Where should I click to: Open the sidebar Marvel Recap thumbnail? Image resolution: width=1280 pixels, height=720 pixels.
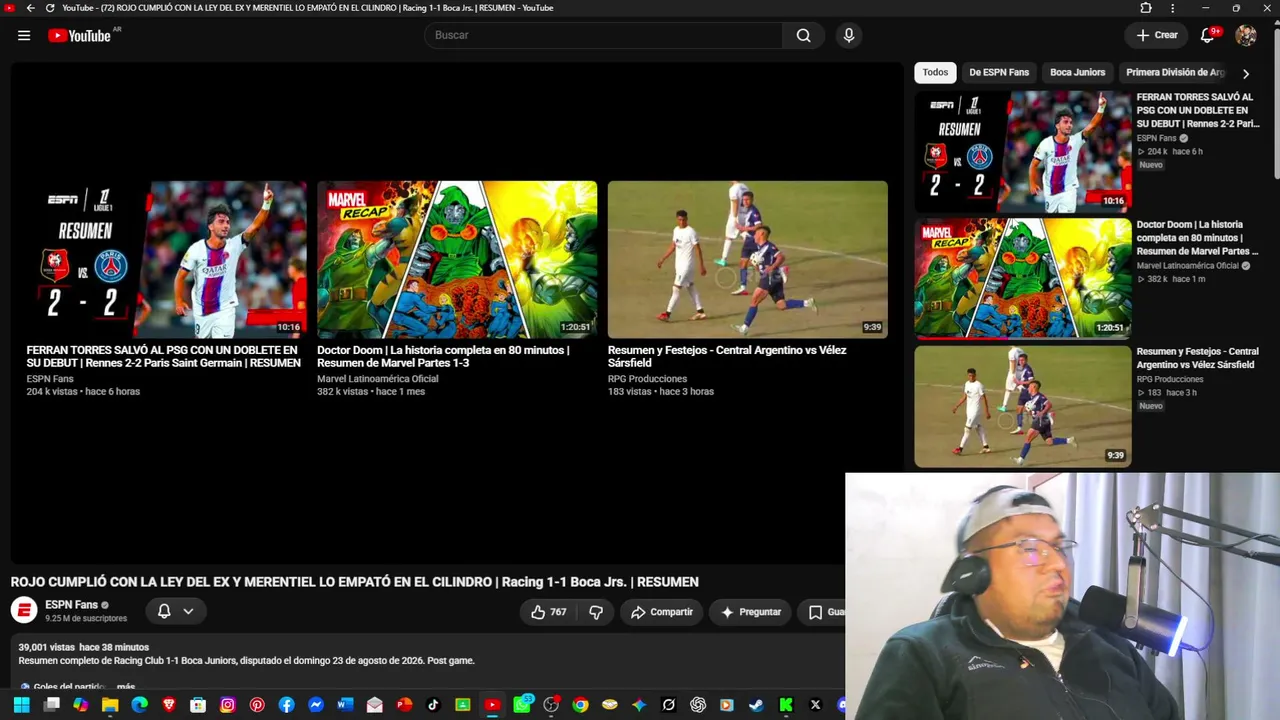coord(1023,279)
